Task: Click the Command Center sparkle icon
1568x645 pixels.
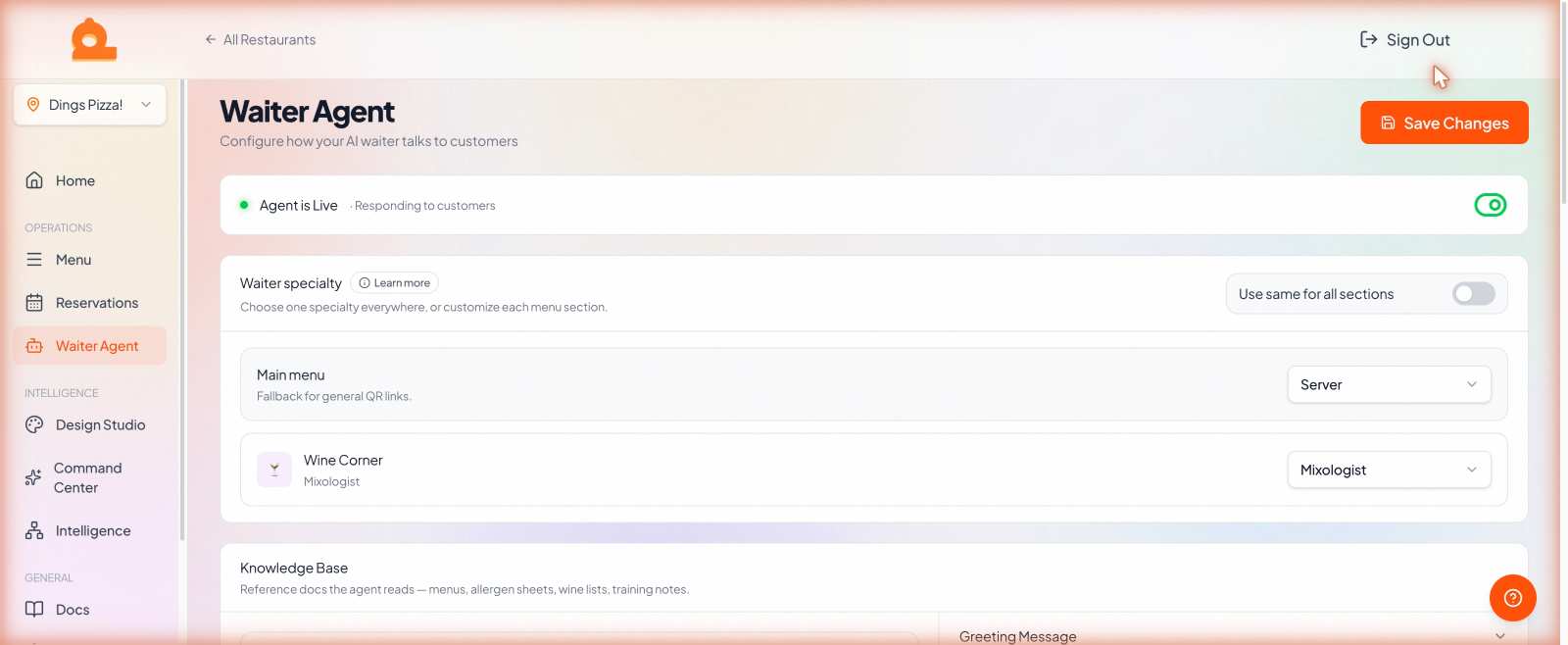Action: 33,477
